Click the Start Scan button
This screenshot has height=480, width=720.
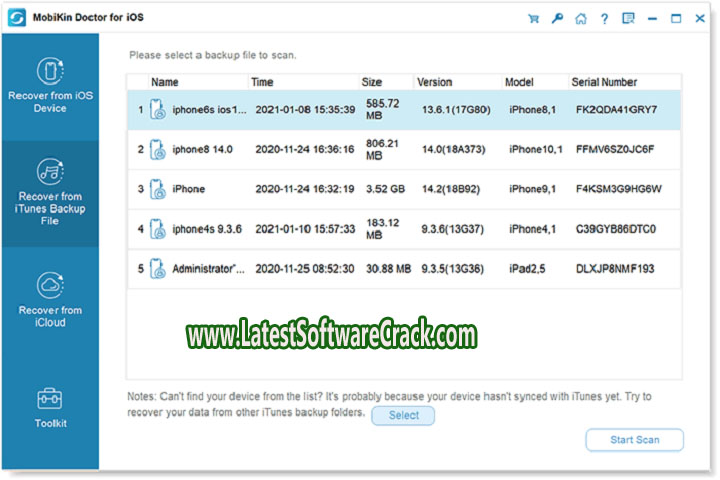click(635, 440)
